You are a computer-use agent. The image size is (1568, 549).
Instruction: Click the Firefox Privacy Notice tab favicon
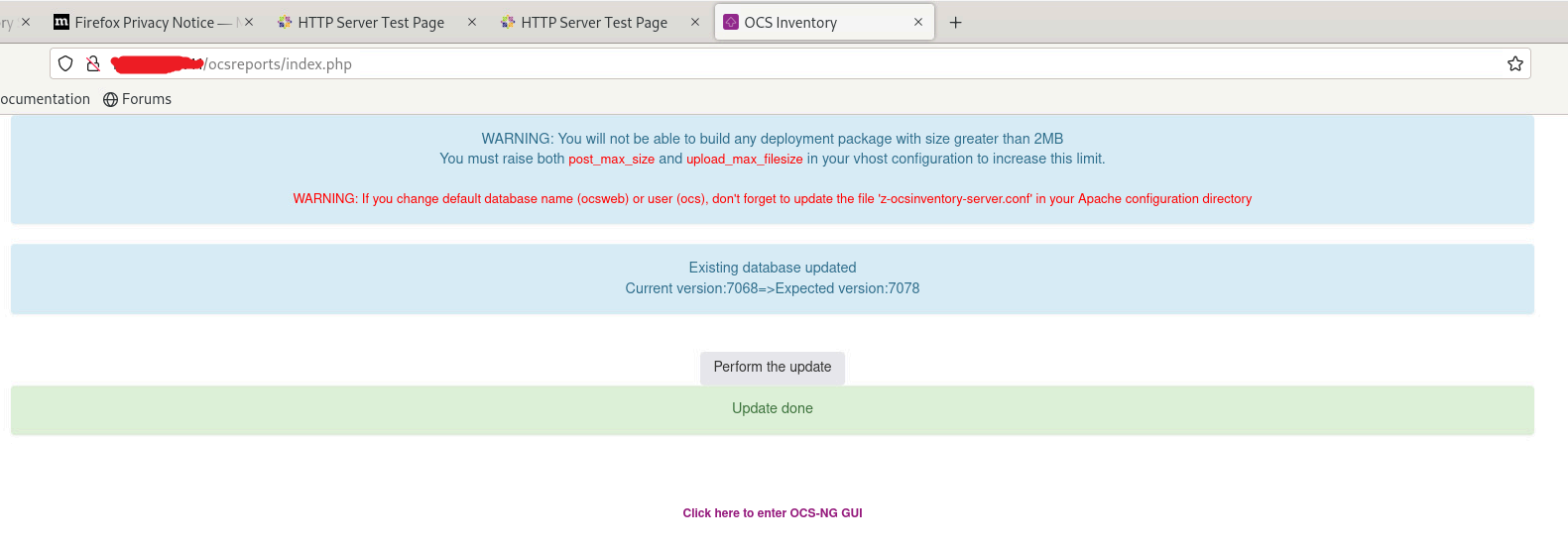[x=61, y=22]
